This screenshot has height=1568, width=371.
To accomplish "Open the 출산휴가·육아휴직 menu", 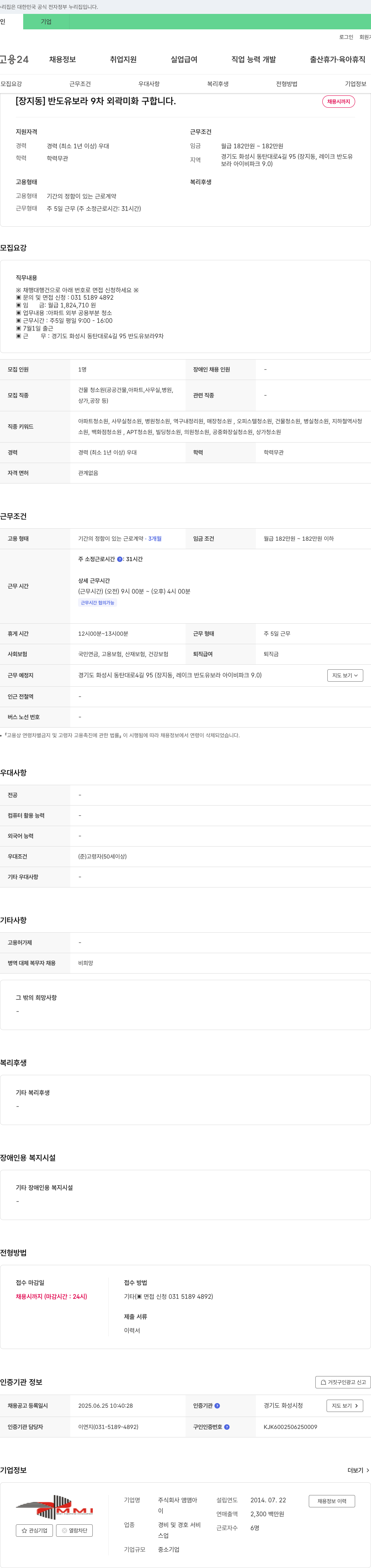I will click(x=337, y=59).
